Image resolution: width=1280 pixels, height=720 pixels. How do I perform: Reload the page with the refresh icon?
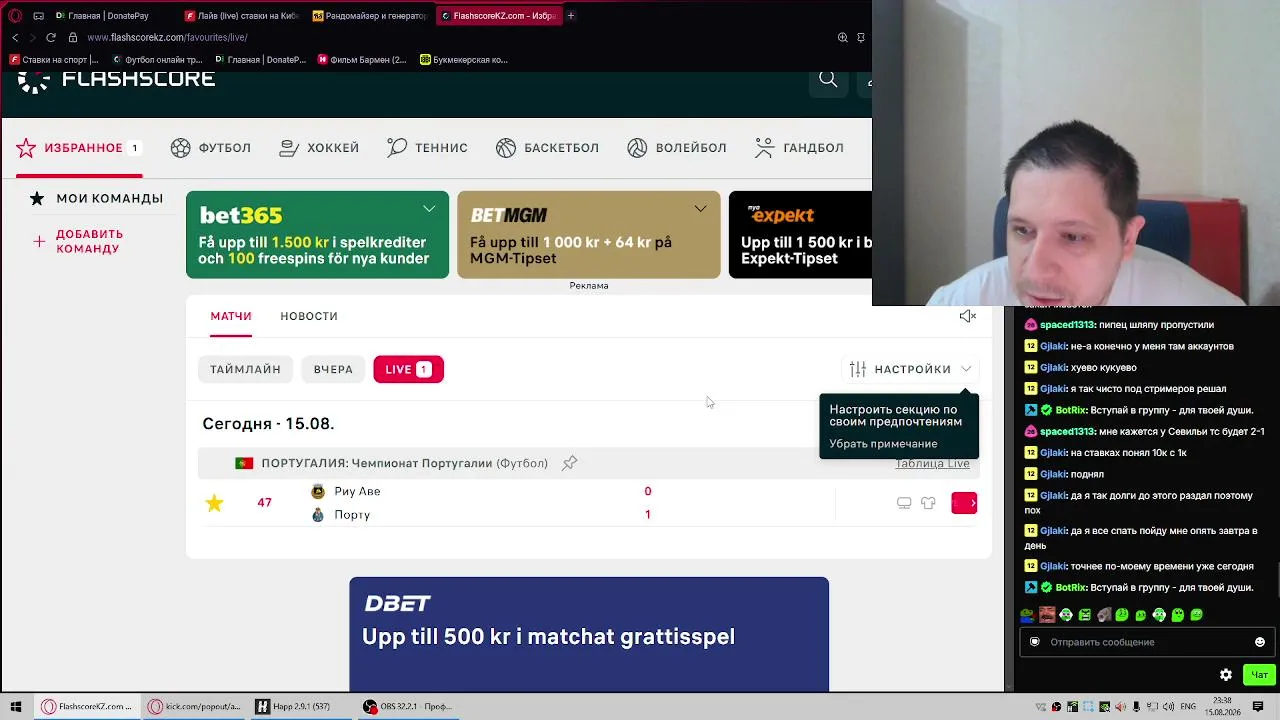point(51,37)
